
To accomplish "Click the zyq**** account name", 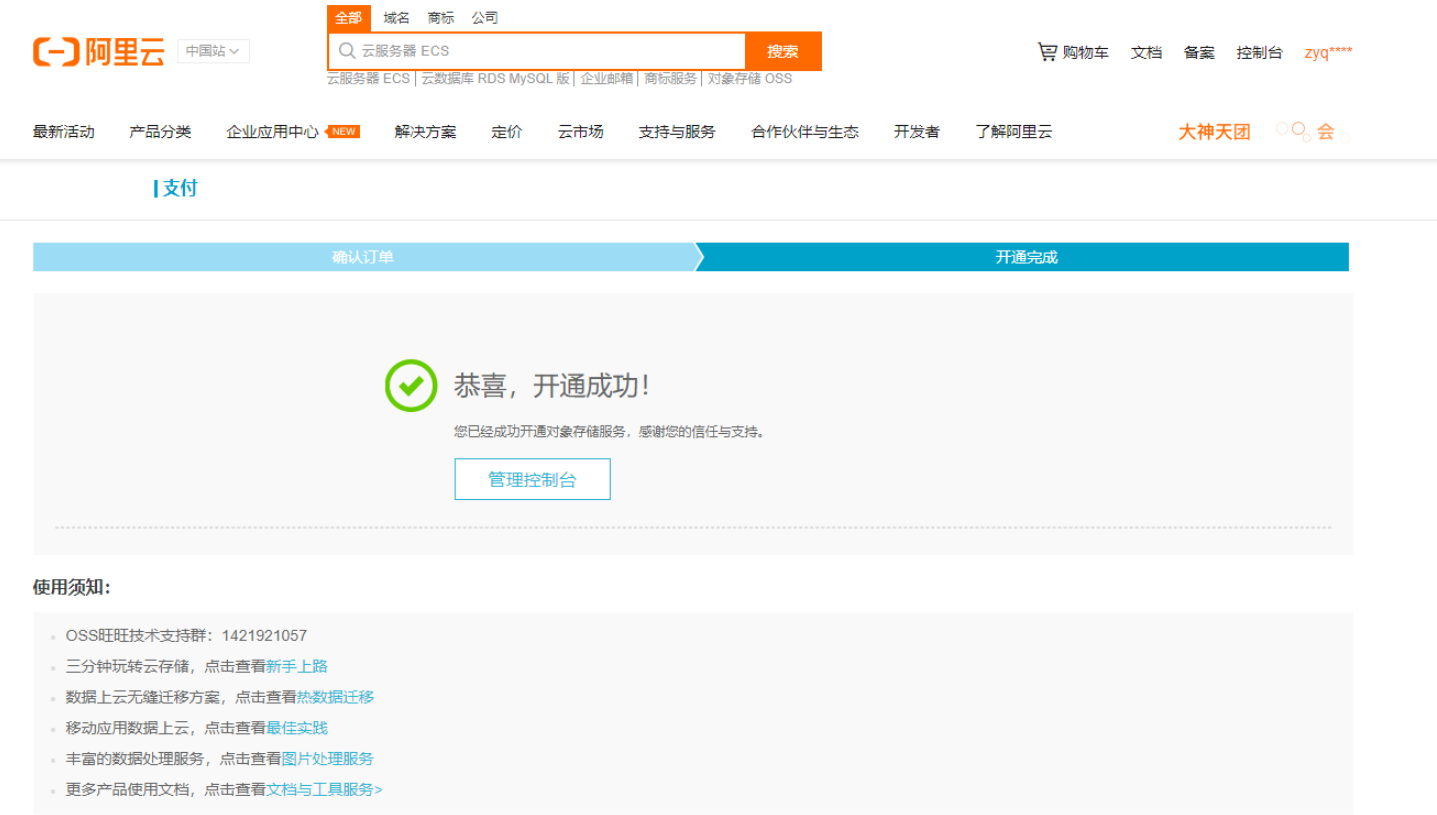I will click(1328, 52).
